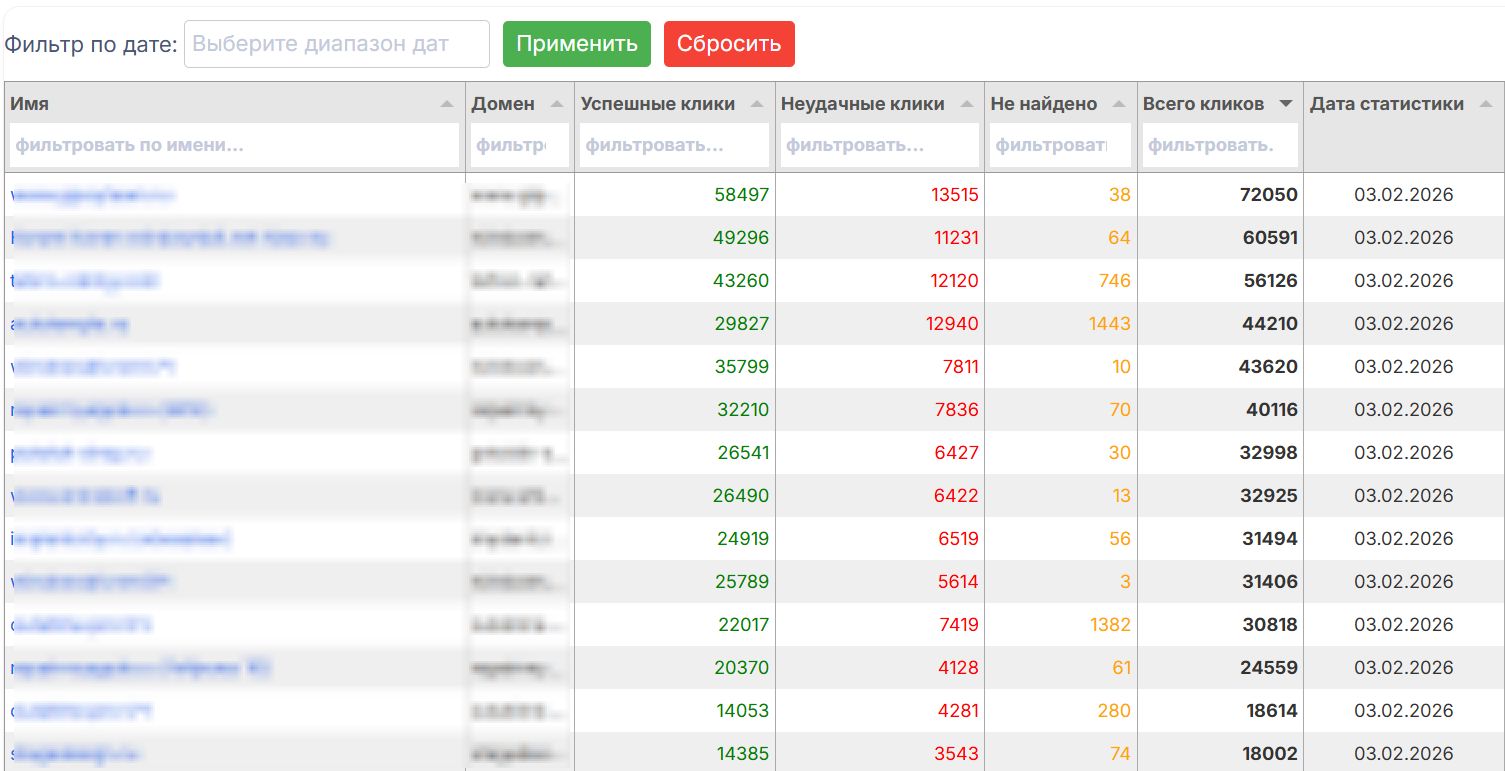The height and width of the screenshot is (771, 1505).
Task: Focus the name filter input field
Action: [x=233, y=144]
